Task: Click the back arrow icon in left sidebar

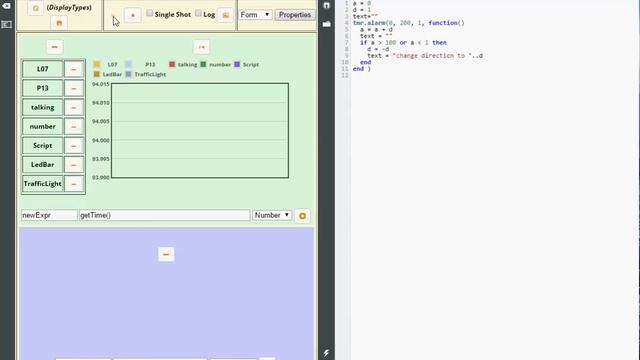Action: coord(7,5)
